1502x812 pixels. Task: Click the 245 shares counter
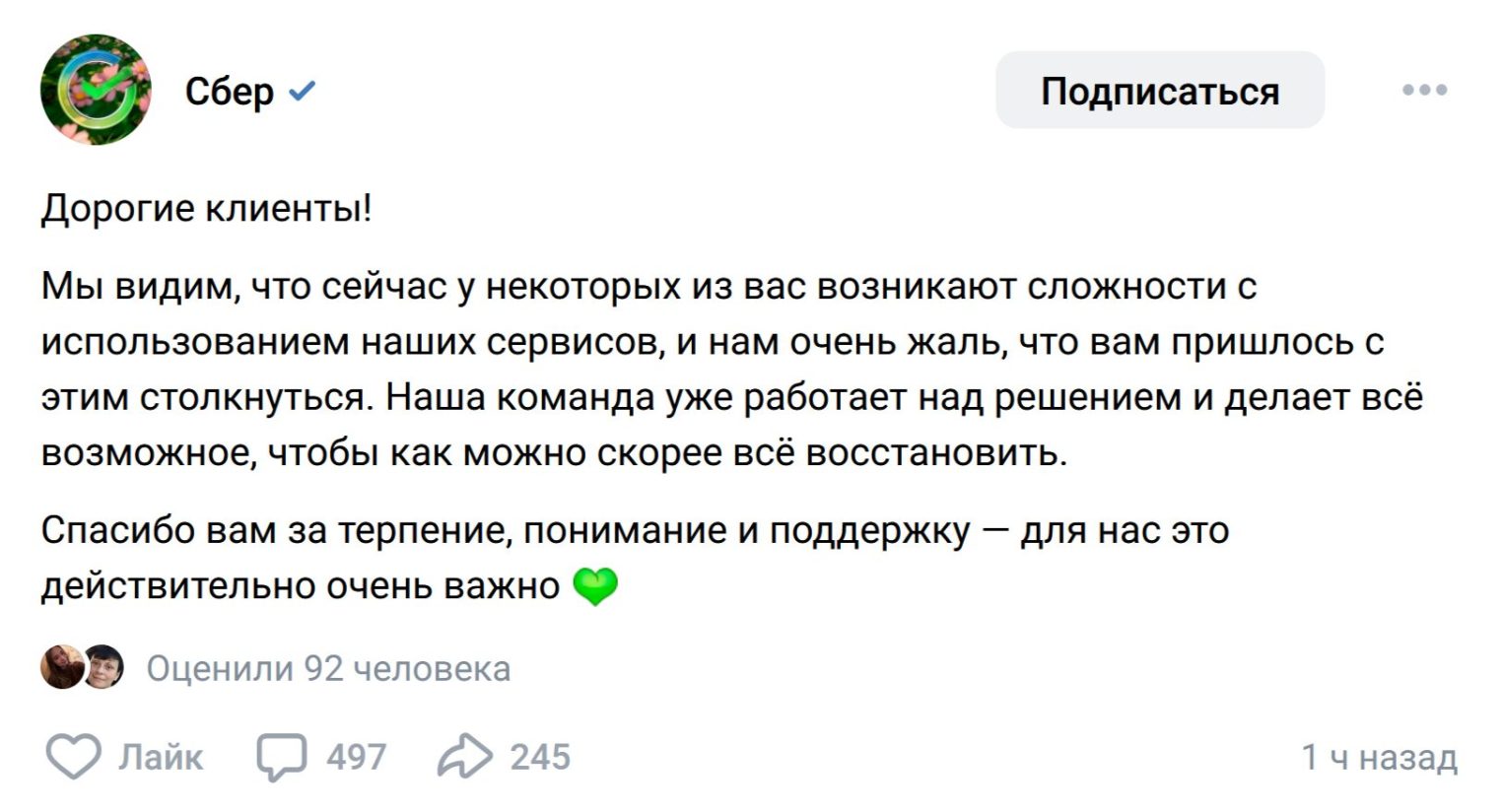pyautogui.click(x=540, y=757)
